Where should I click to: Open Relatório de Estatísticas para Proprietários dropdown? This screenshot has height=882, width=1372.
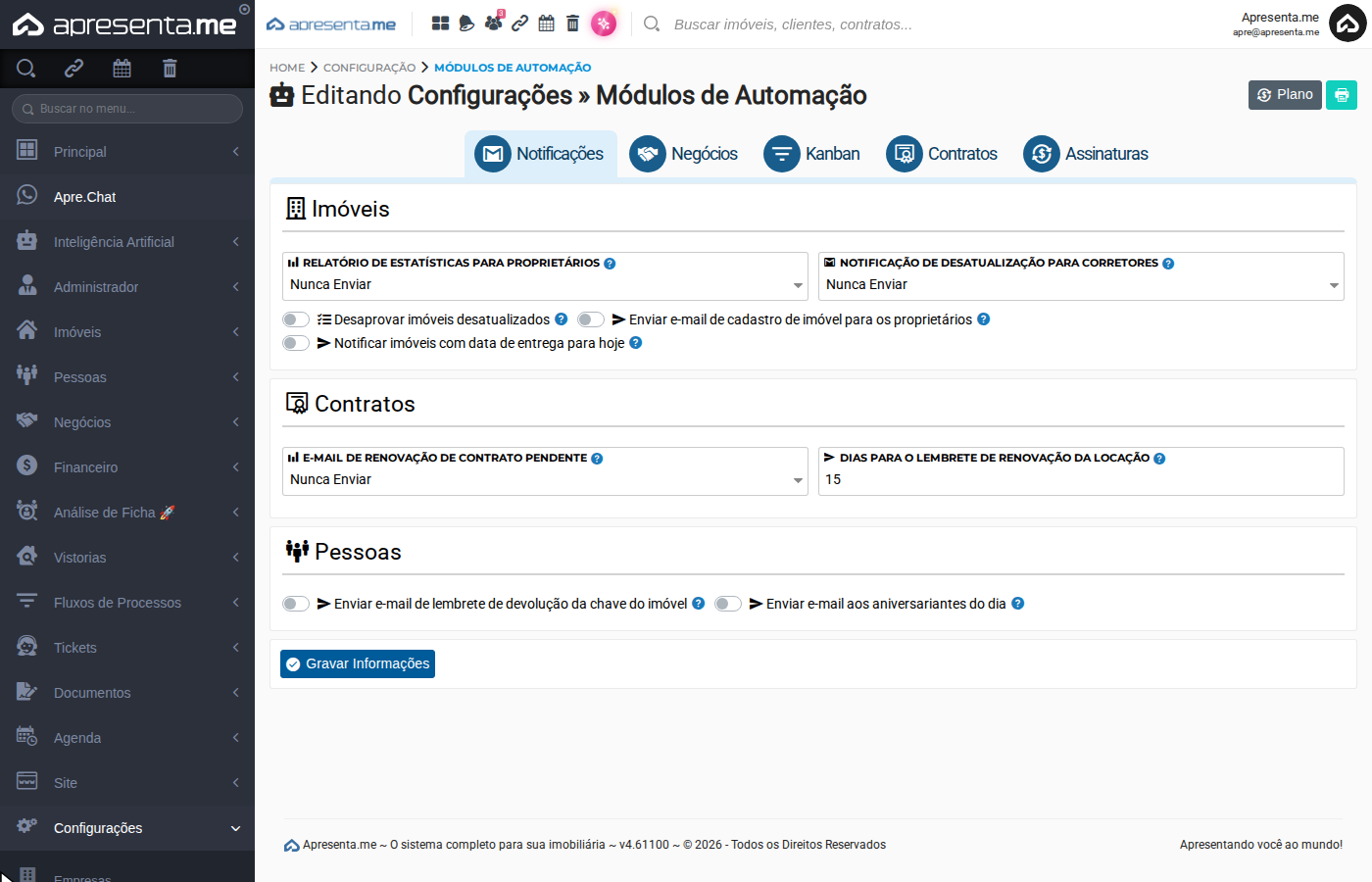click(545, 284)
